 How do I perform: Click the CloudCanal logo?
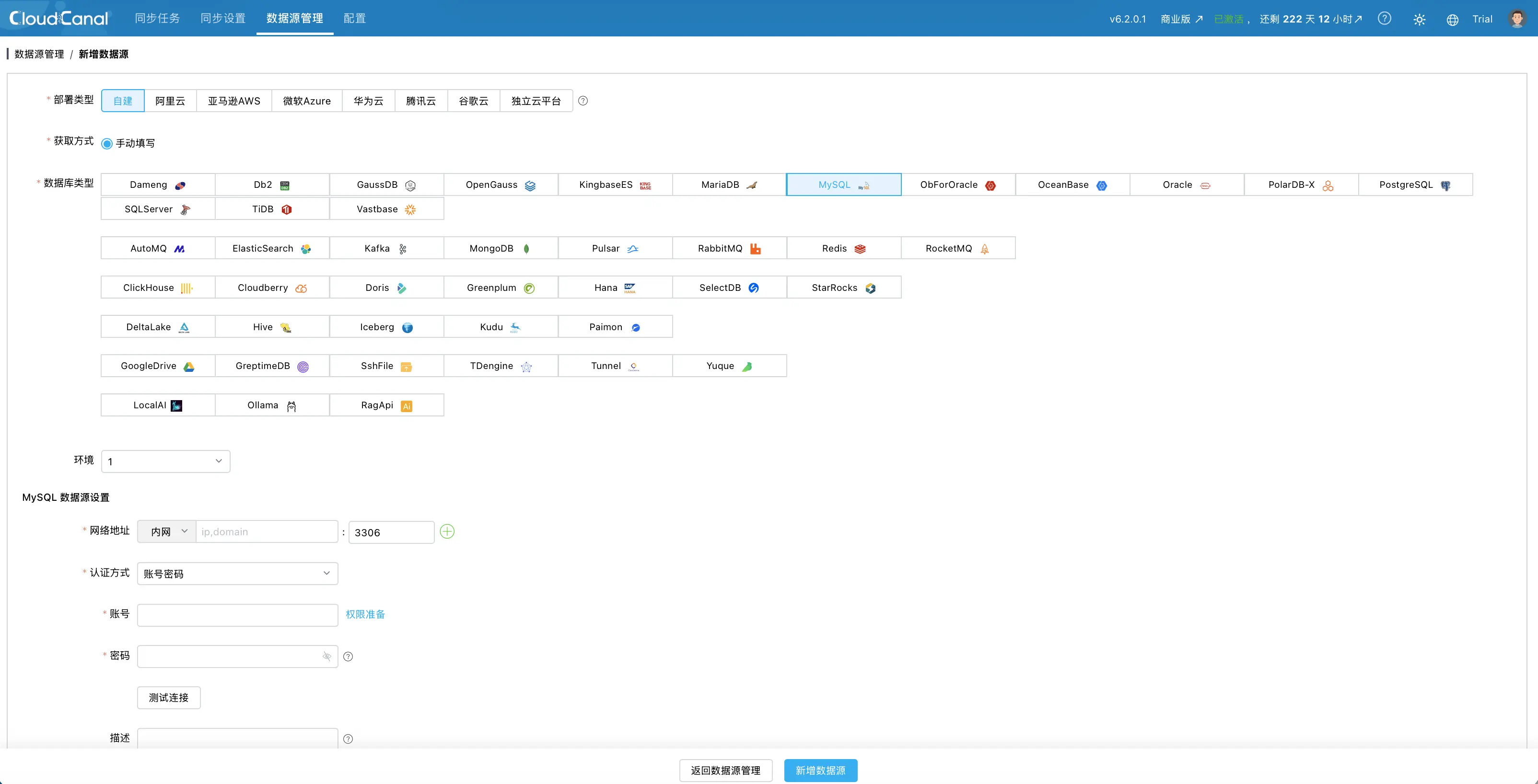[59, 19]
